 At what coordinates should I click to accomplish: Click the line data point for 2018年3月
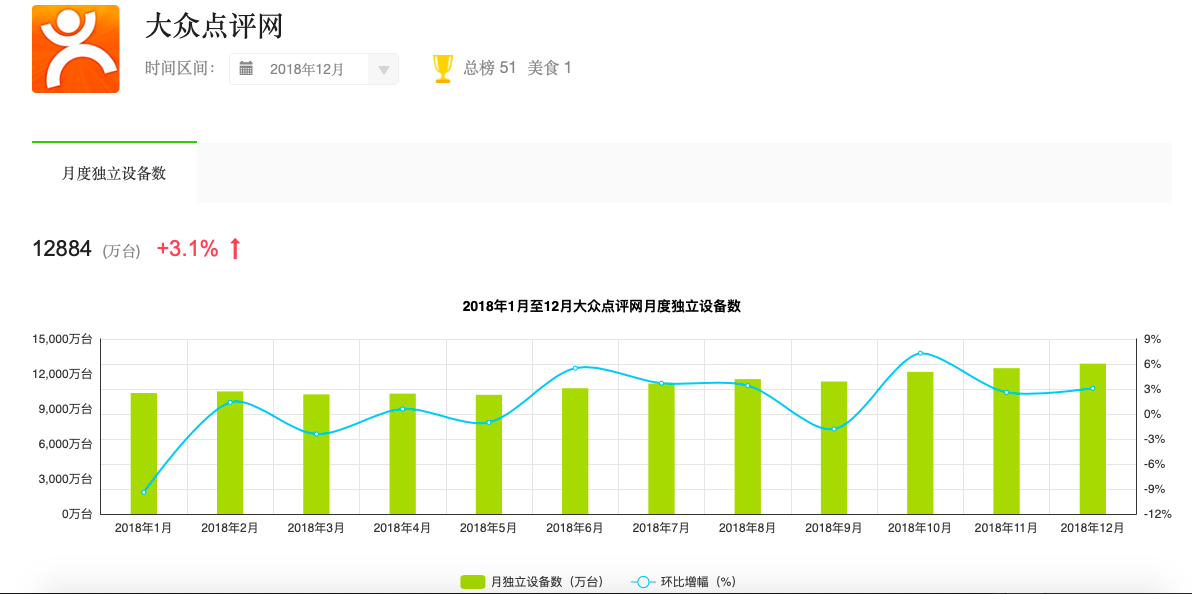pyautogui.click(x=316, y=434)
